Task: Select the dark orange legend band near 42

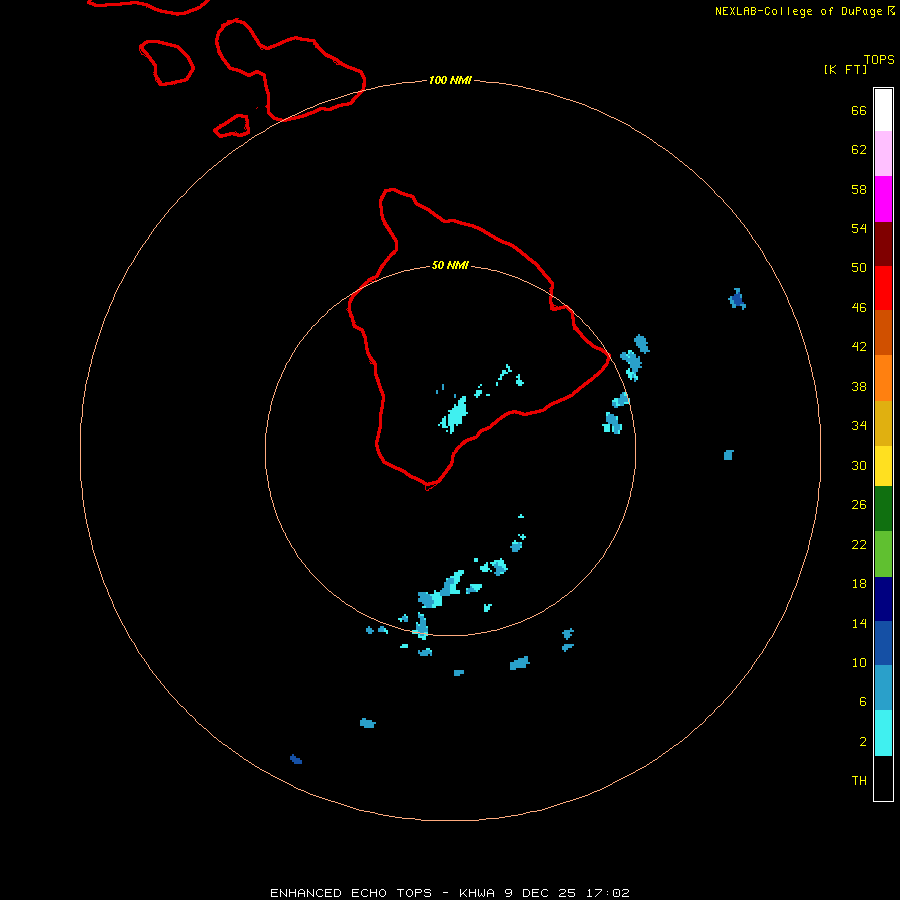Action: [883, 332]
